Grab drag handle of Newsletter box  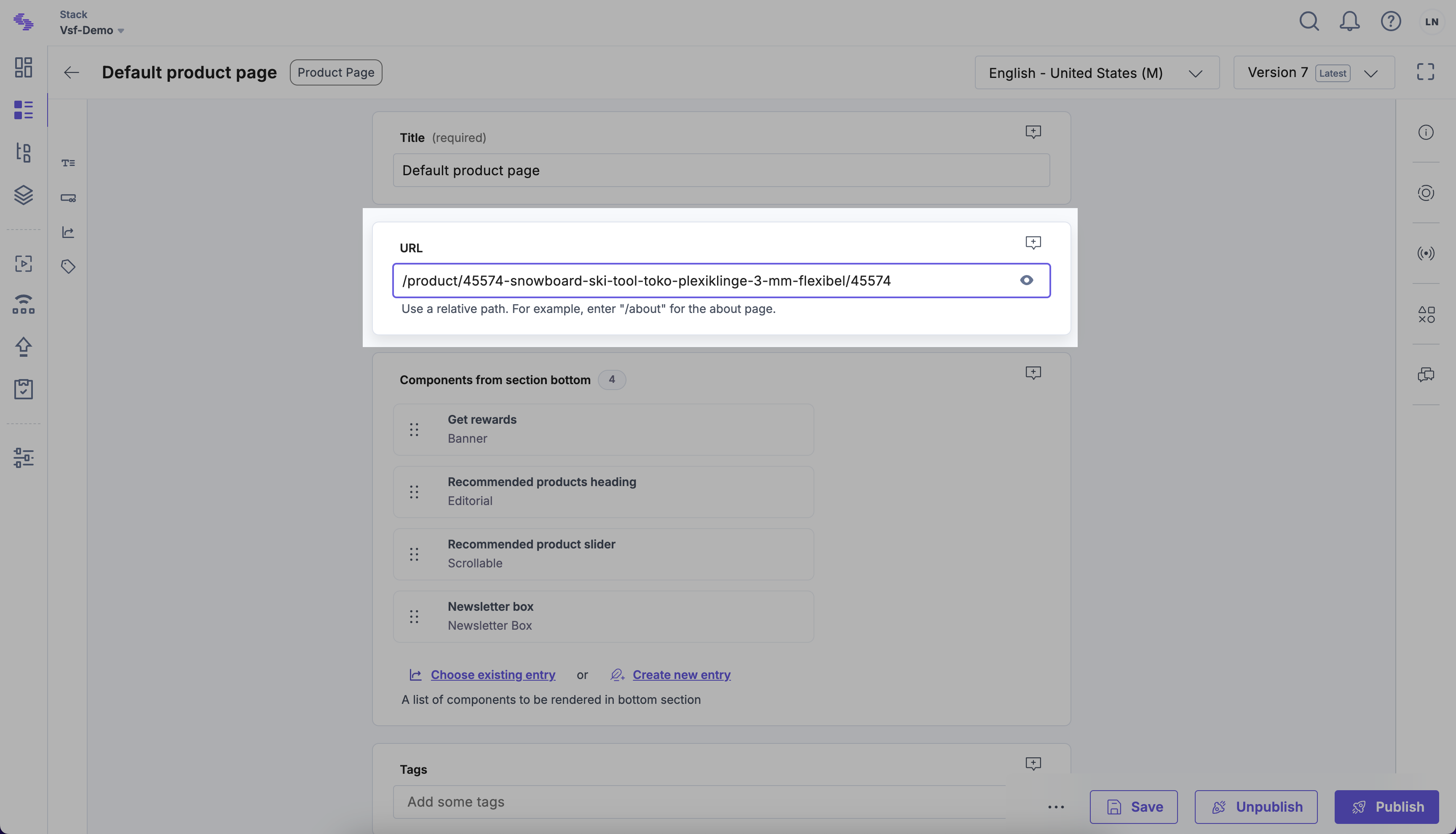[414, 617]
